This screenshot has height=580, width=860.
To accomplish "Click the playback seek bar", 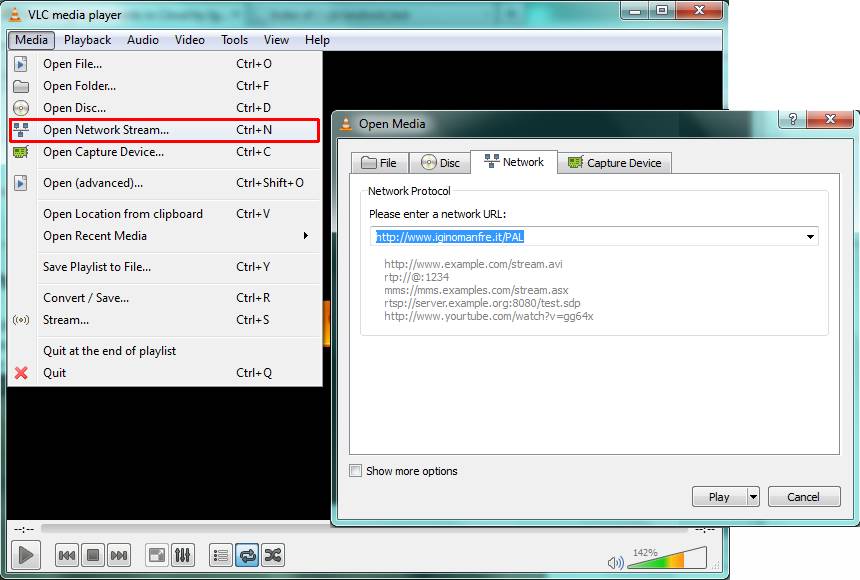I will tap(364, 528).
